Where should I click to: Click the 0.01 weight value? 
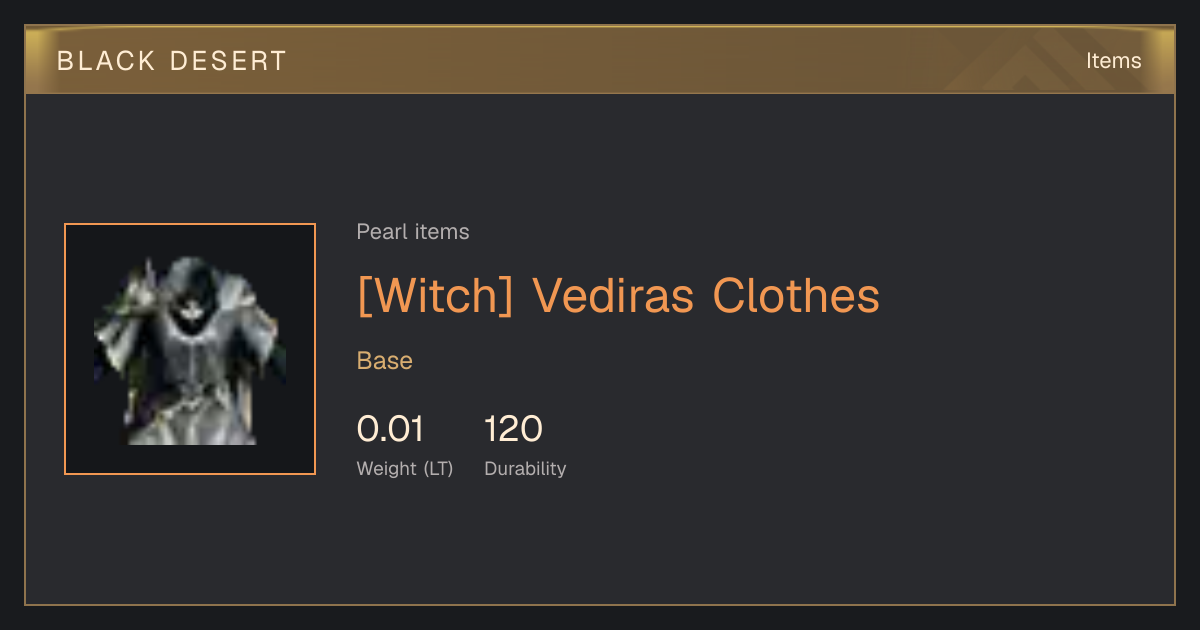pos(390,429)
